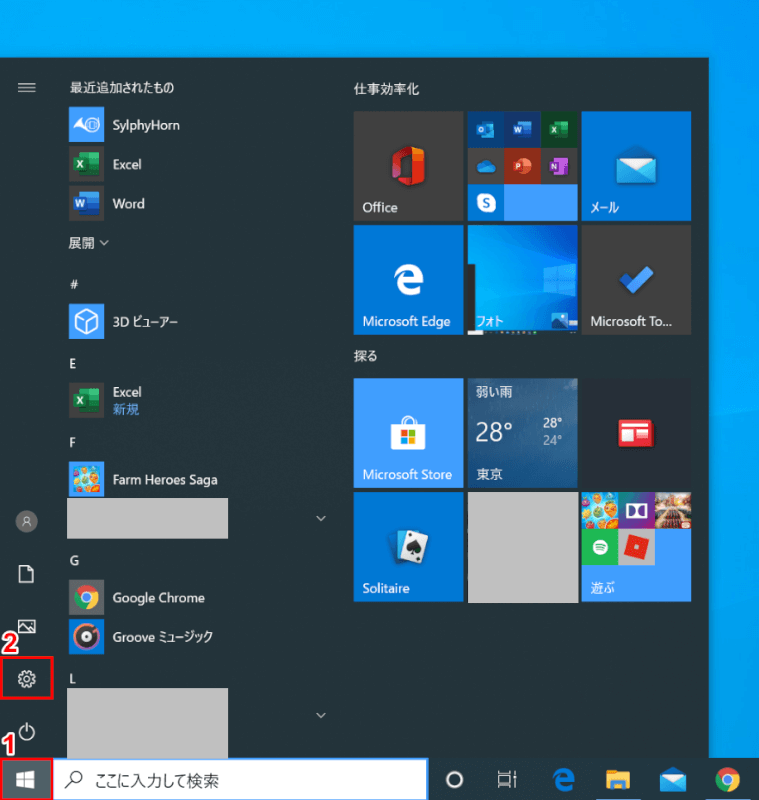Click the user account avatar
The width and height of the screenshot is (759, 800).
coord(27,521)
